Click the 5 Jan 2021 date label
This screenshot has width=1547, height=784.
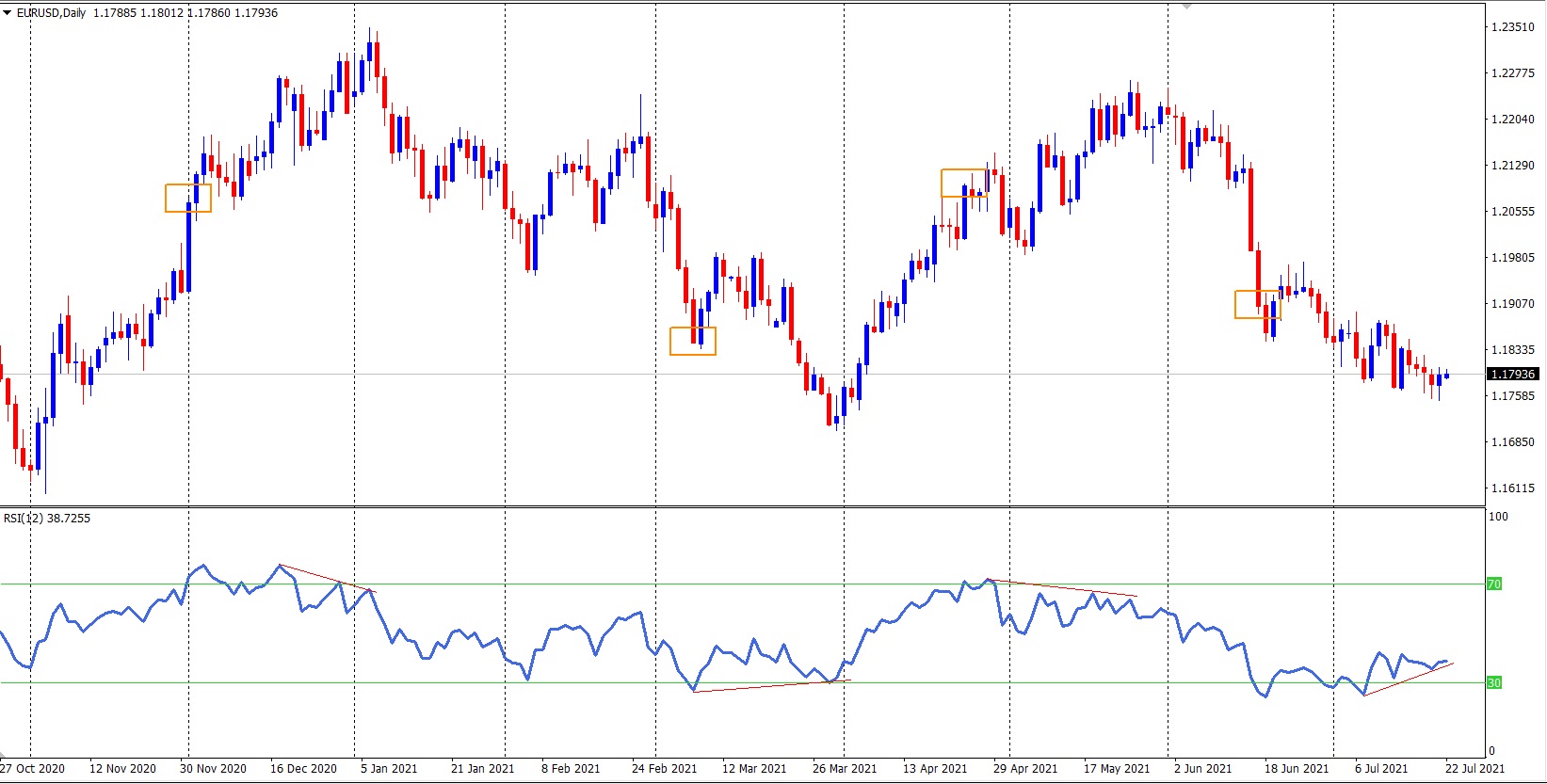(389, 769)
